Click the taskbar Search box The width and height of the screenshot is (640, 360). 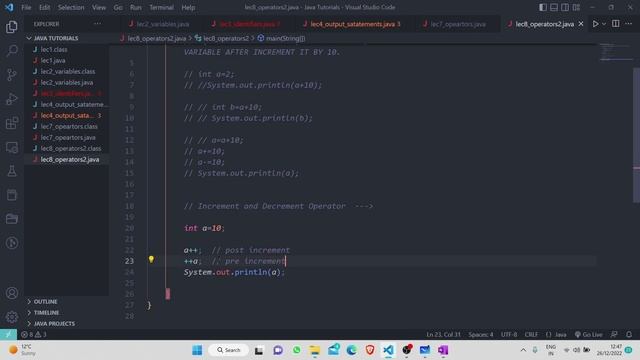tap(228, 350)
